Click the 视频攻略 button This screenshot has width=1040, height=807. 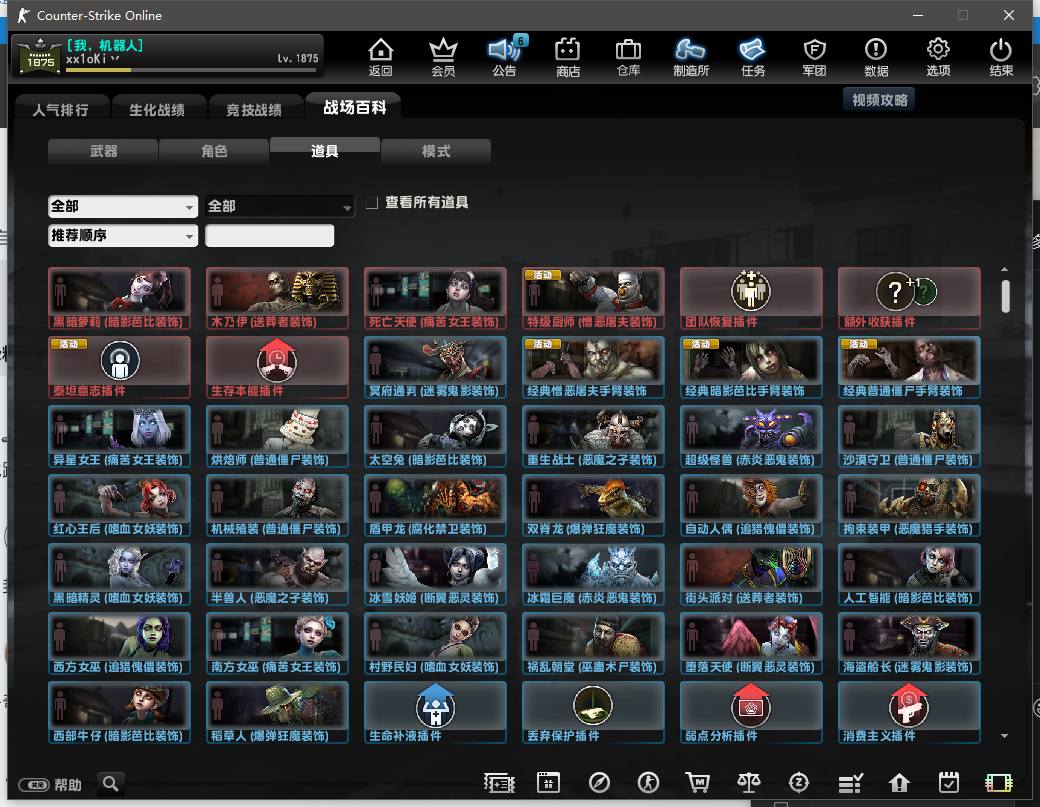879,99
